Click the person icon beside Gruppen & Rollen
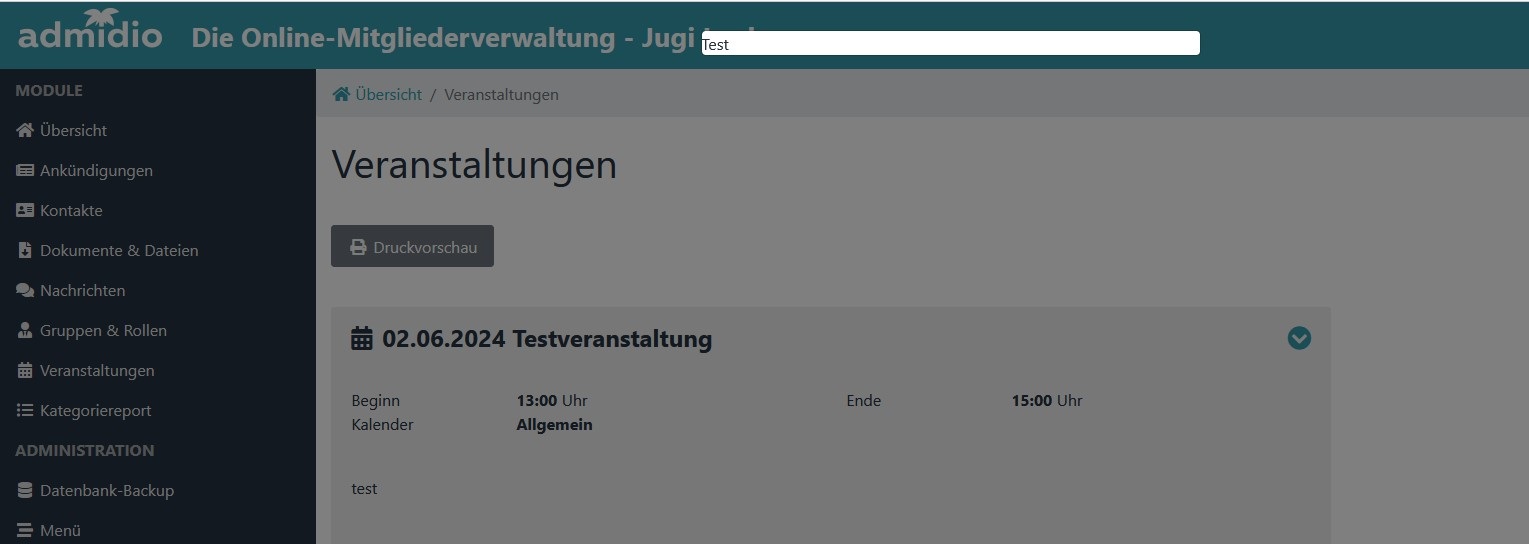1529x544 pixels. (25, 330)
